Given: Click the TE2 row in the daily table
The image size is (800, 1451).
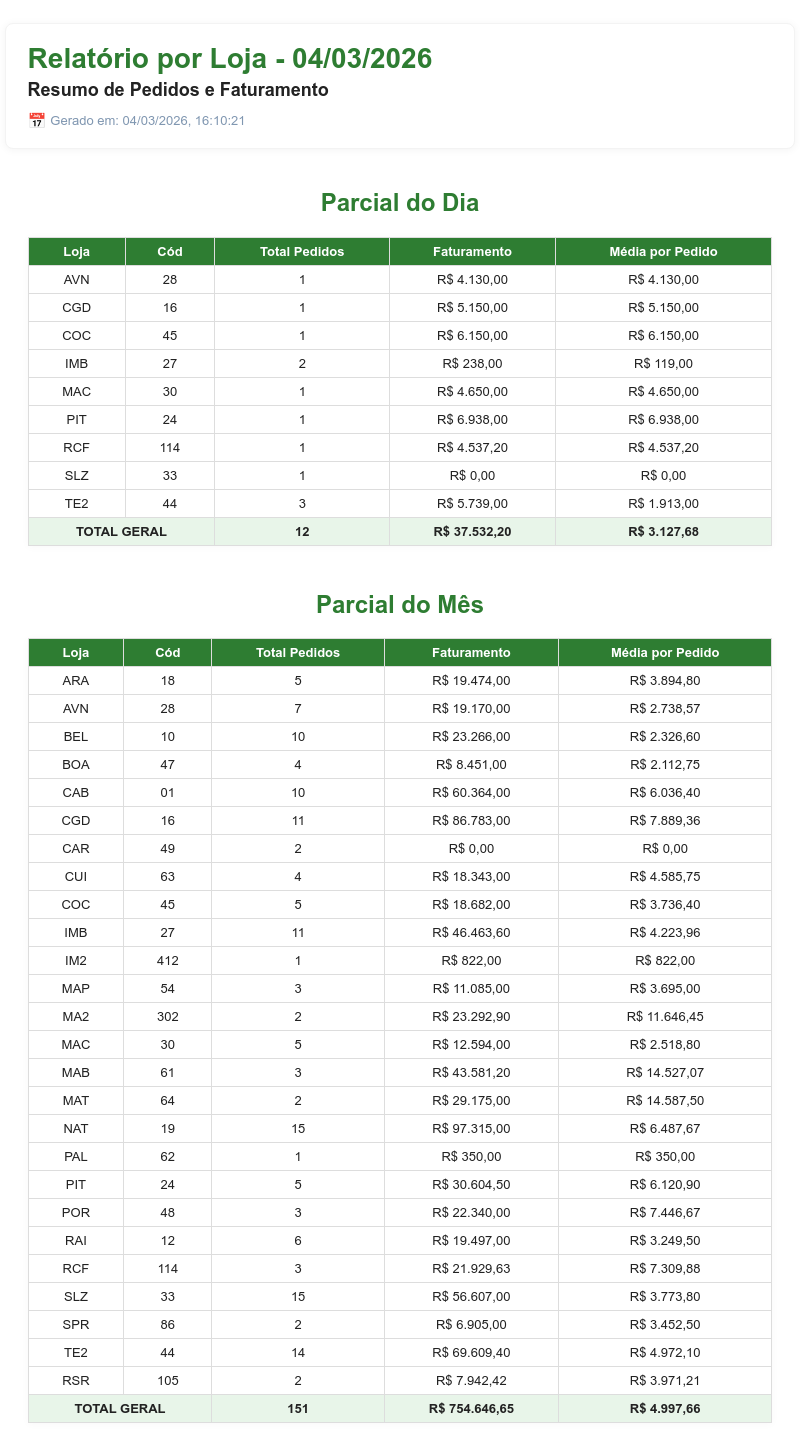Looking at the screenshot, I should [x=400, y=504].
